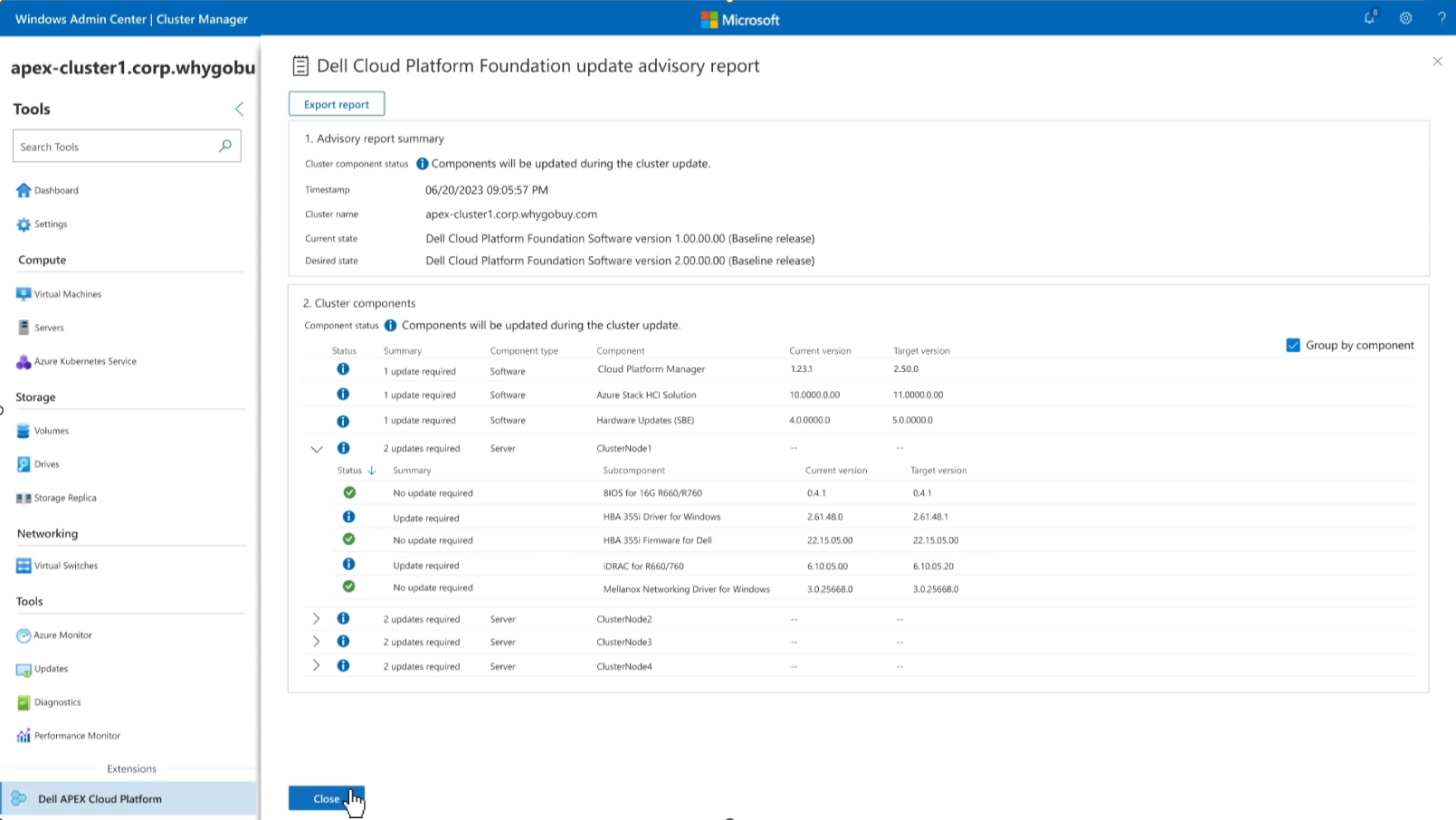Expand the ClusterNode2 row
This screenshot has height=820, width=1456.
point(316,619)
